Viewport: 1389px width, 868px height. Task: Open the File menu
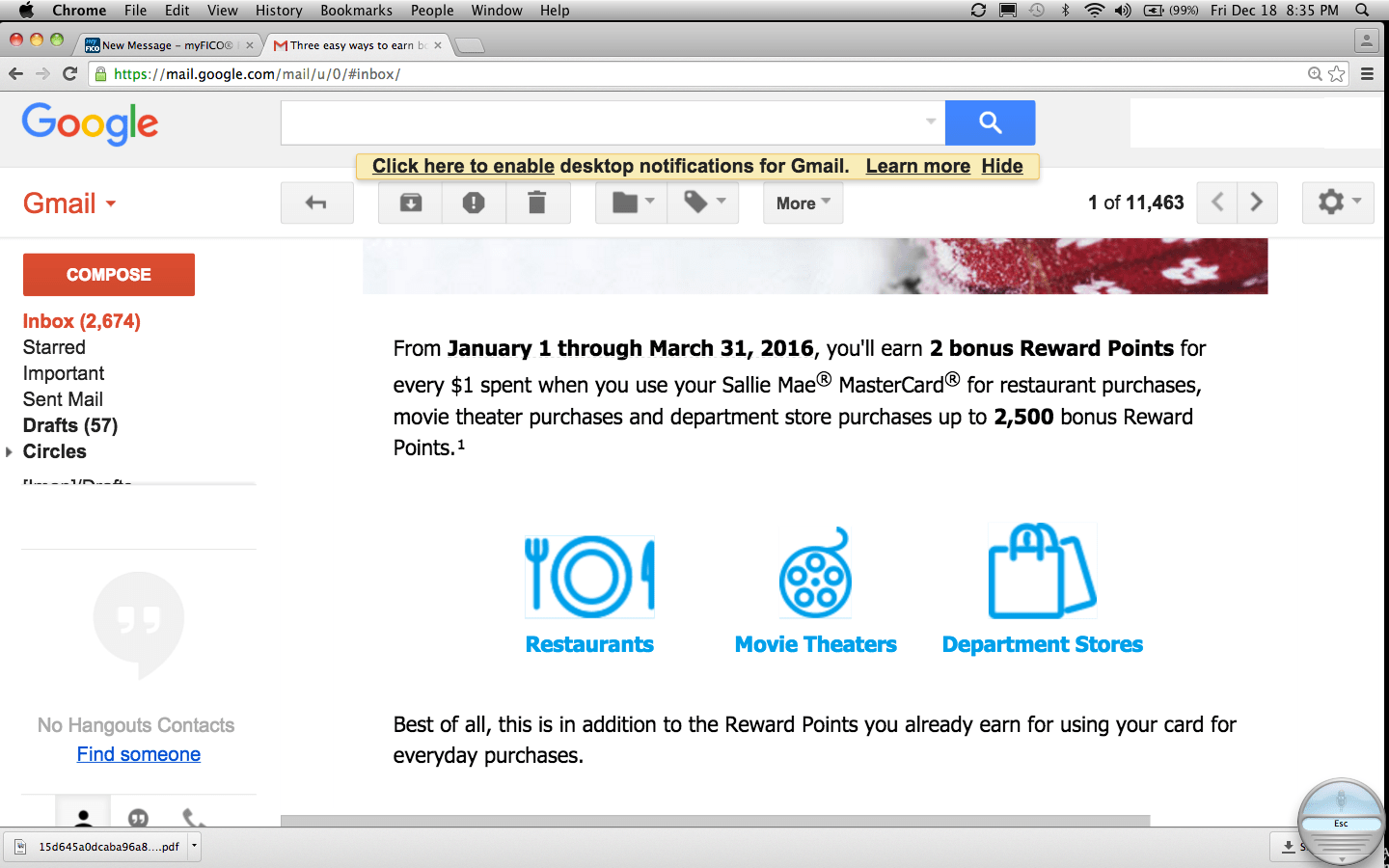(x=135, y=11)
